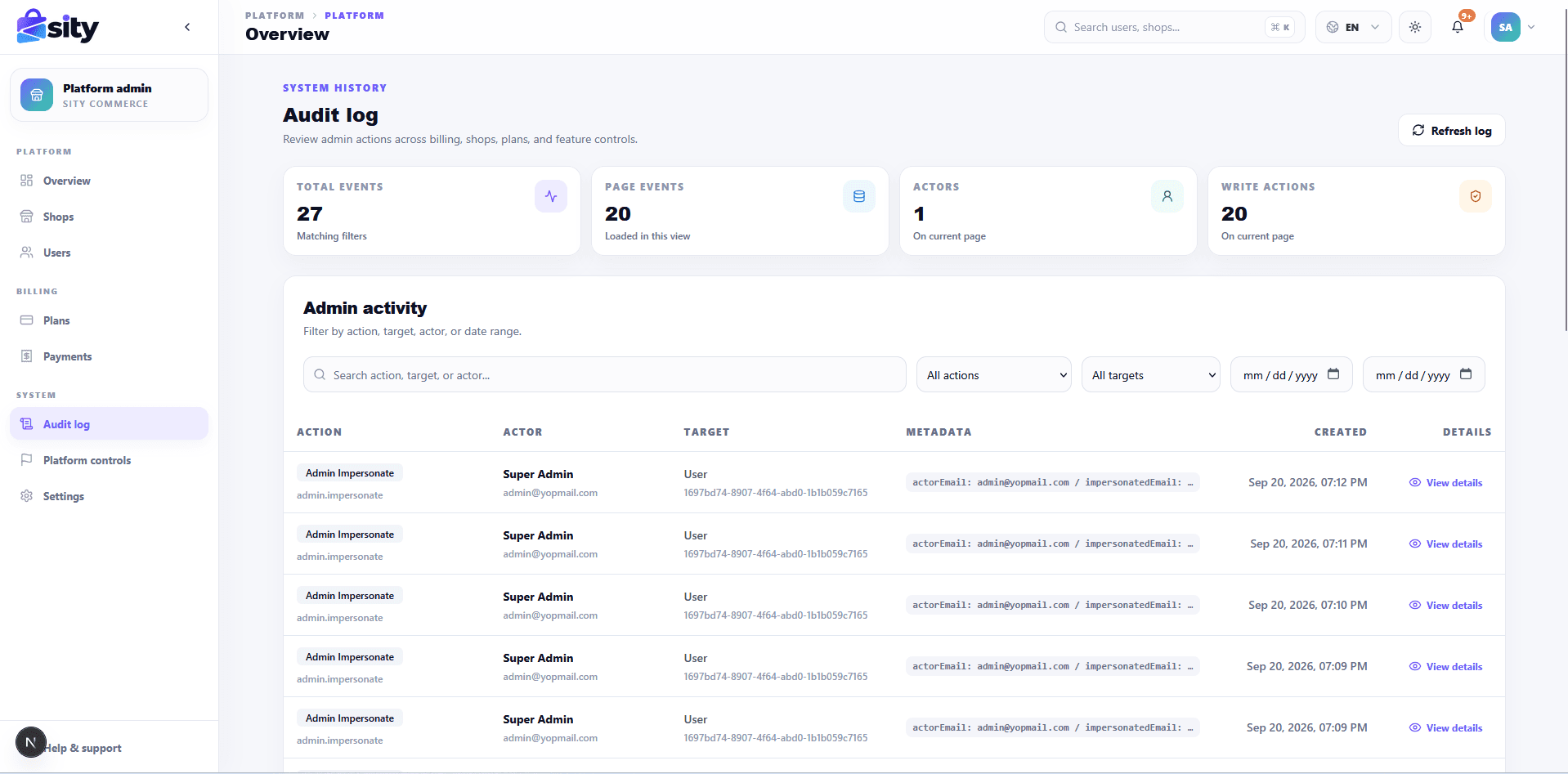1568x774 pixels.
Task: Click the SA user avatar
Action: 1505,27
